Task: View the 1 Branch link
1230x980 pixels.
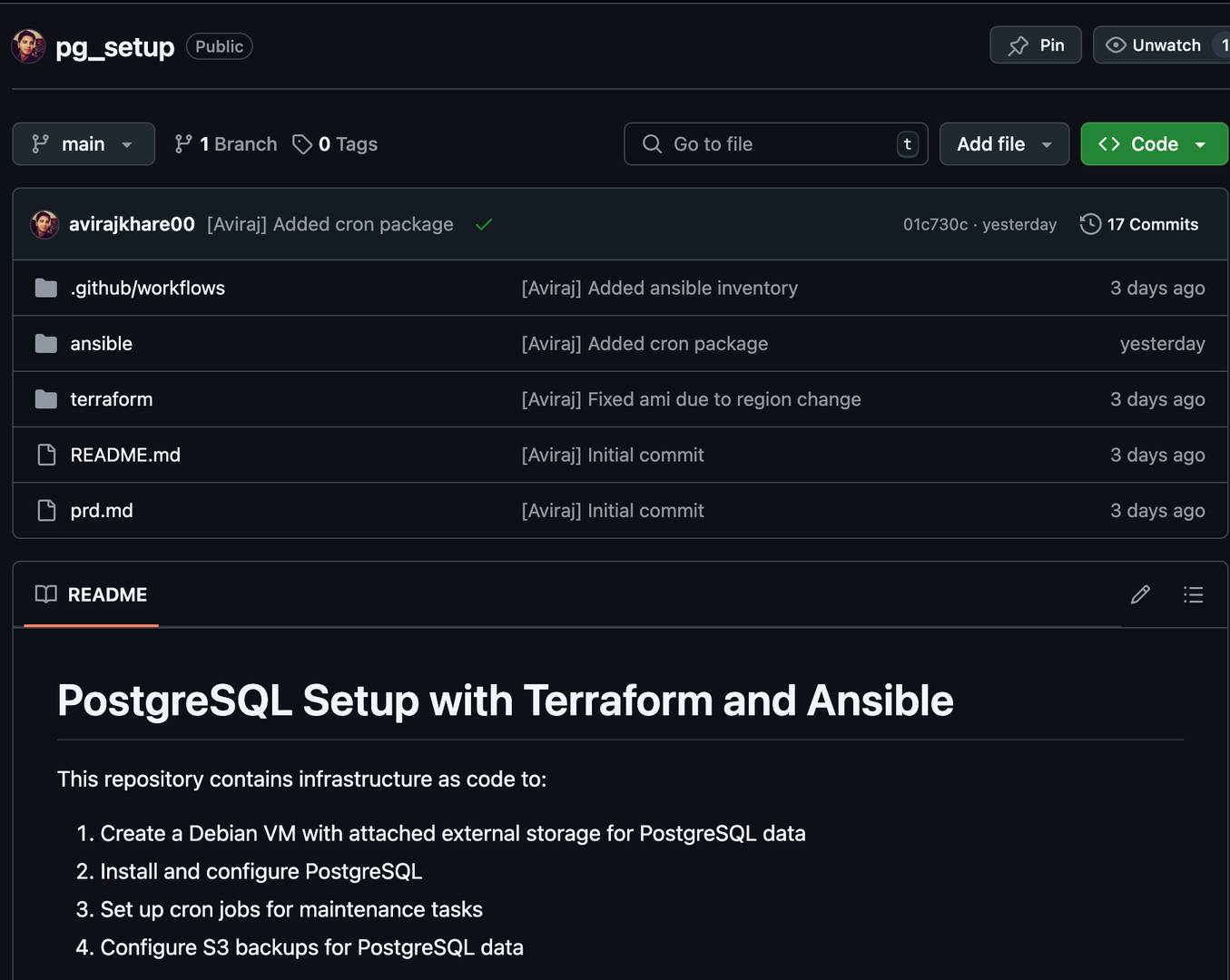Action: (x=226, y=144)
